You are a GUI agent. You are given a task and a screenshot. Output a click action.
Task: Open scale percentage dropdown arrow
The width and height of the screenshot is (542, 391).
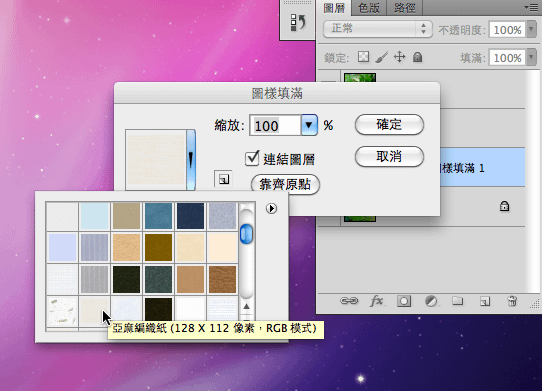click(x=309, y=125)
